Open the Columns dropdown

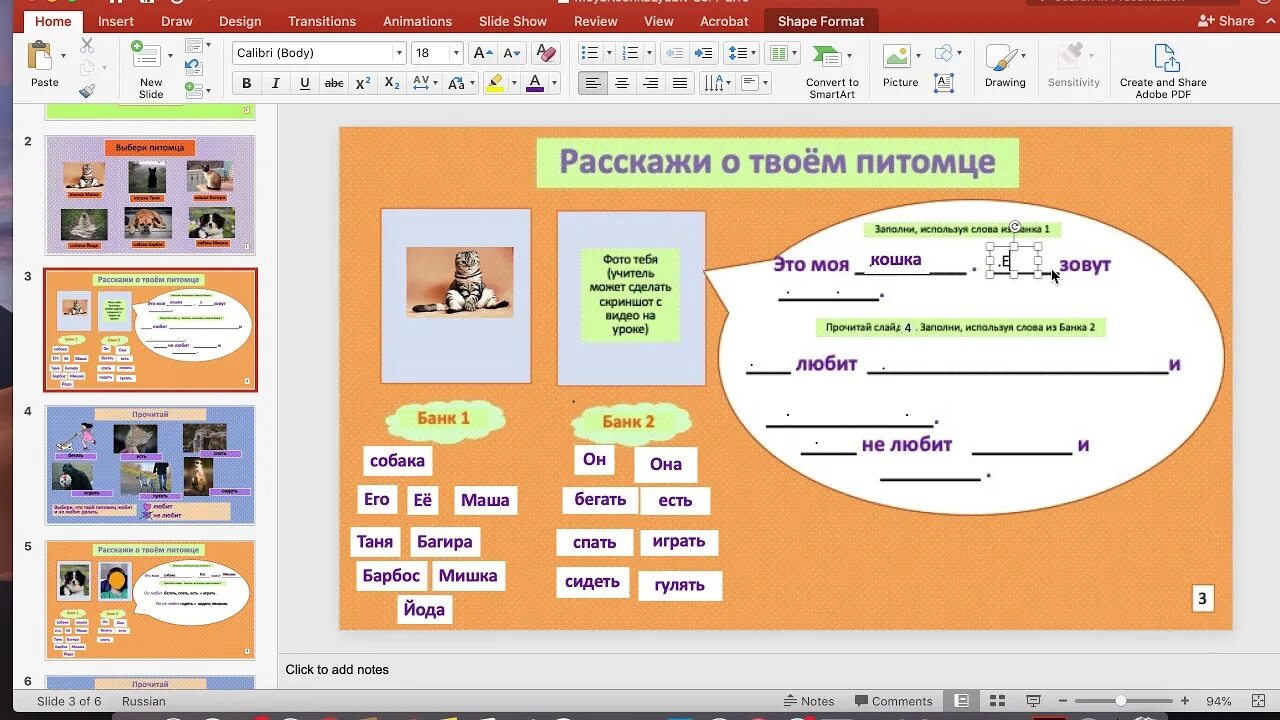coord(783,53)
